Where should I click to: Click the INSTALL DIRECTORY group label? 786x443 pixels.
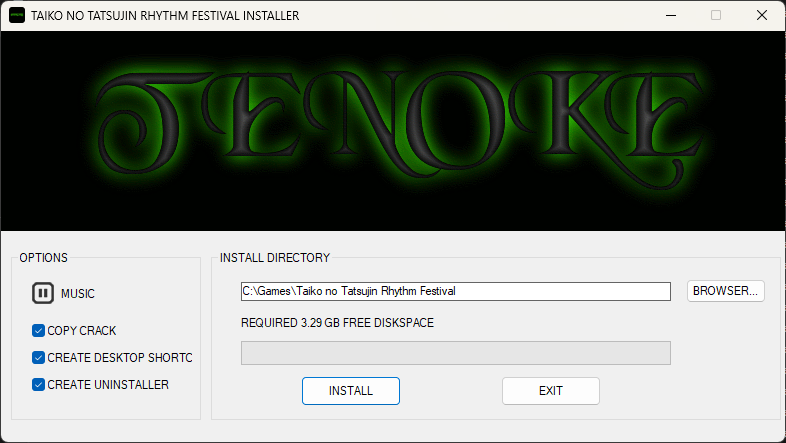coord(275,258)
